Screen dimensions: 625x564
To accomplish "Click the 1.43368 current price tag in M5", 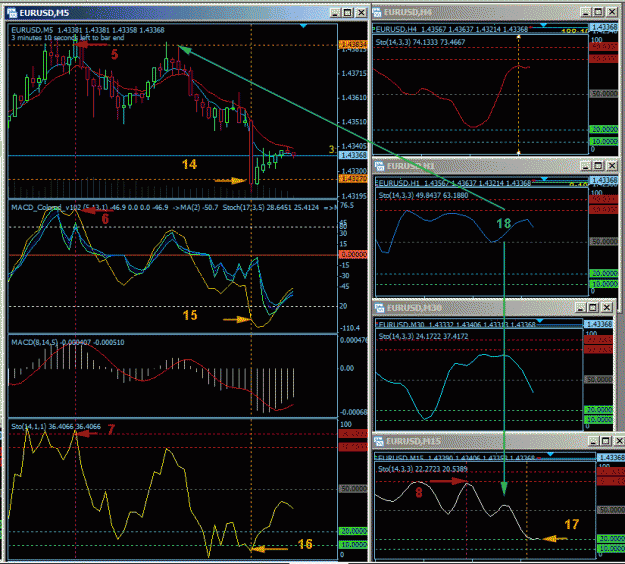I will tap(353, 155).
